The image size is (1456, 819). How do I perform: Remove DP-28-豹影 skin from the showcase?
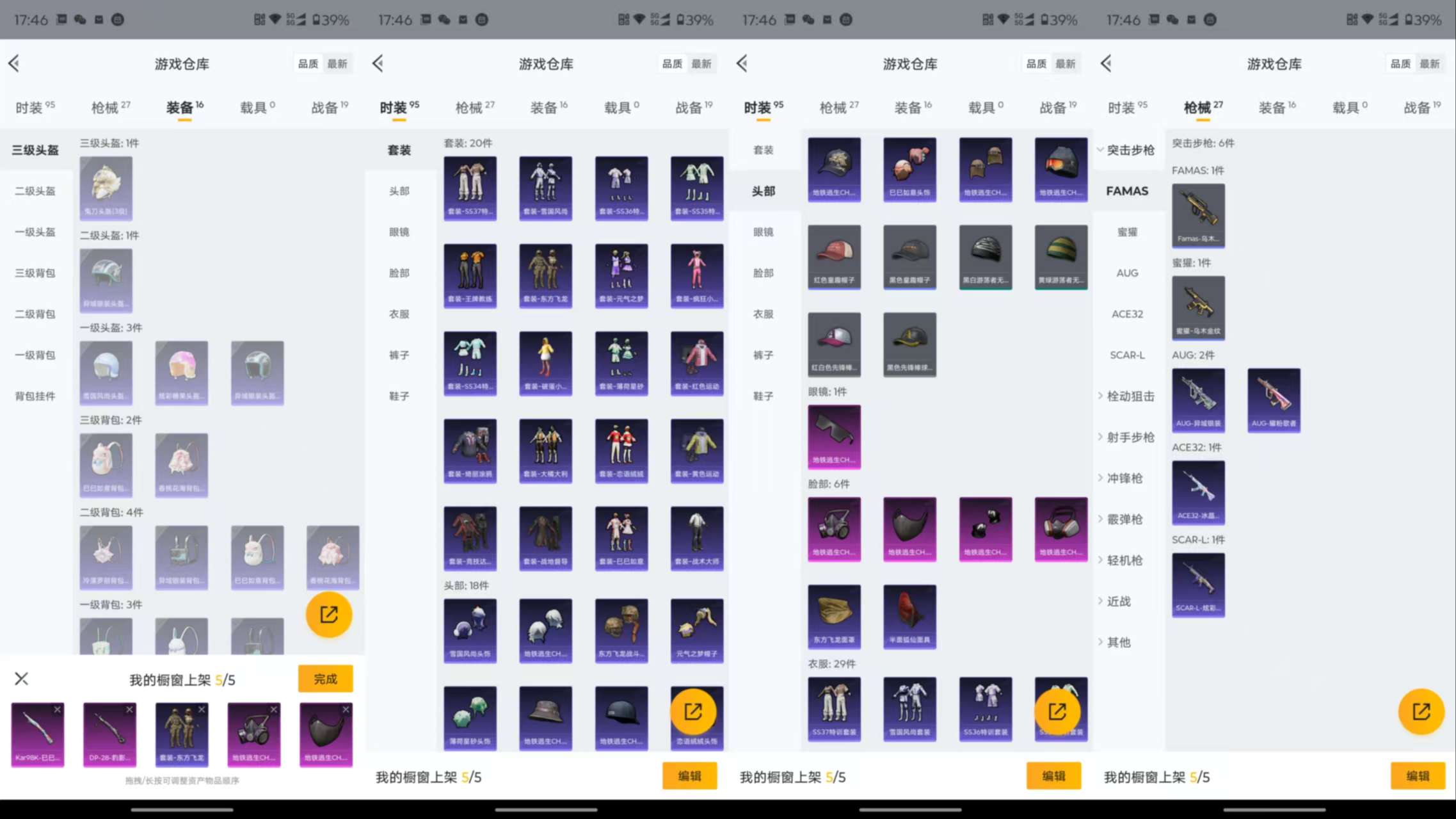tap(131, 710)
